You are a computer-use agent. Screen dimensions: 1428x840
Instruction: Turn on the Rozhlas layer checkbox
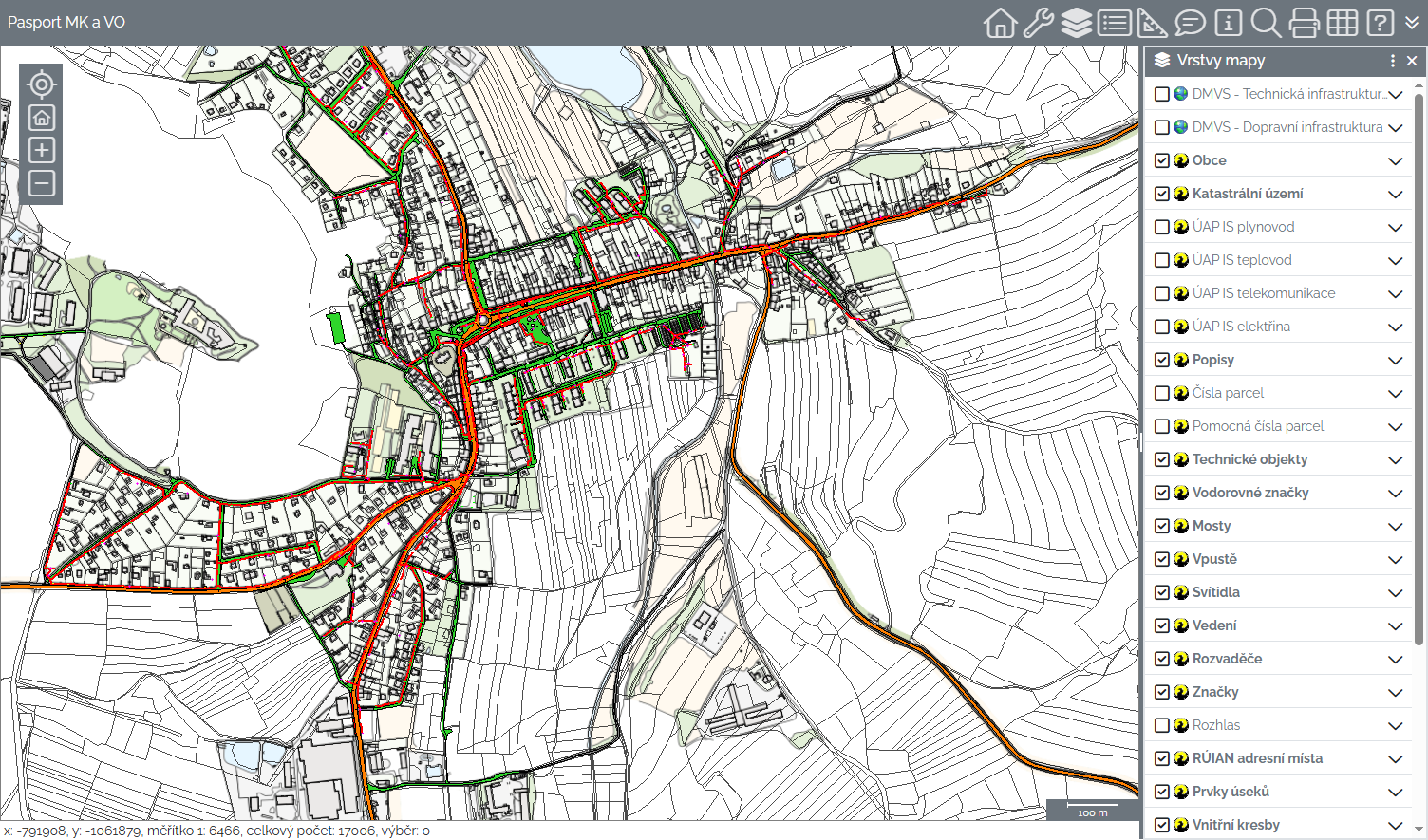tap(1161, 725)
